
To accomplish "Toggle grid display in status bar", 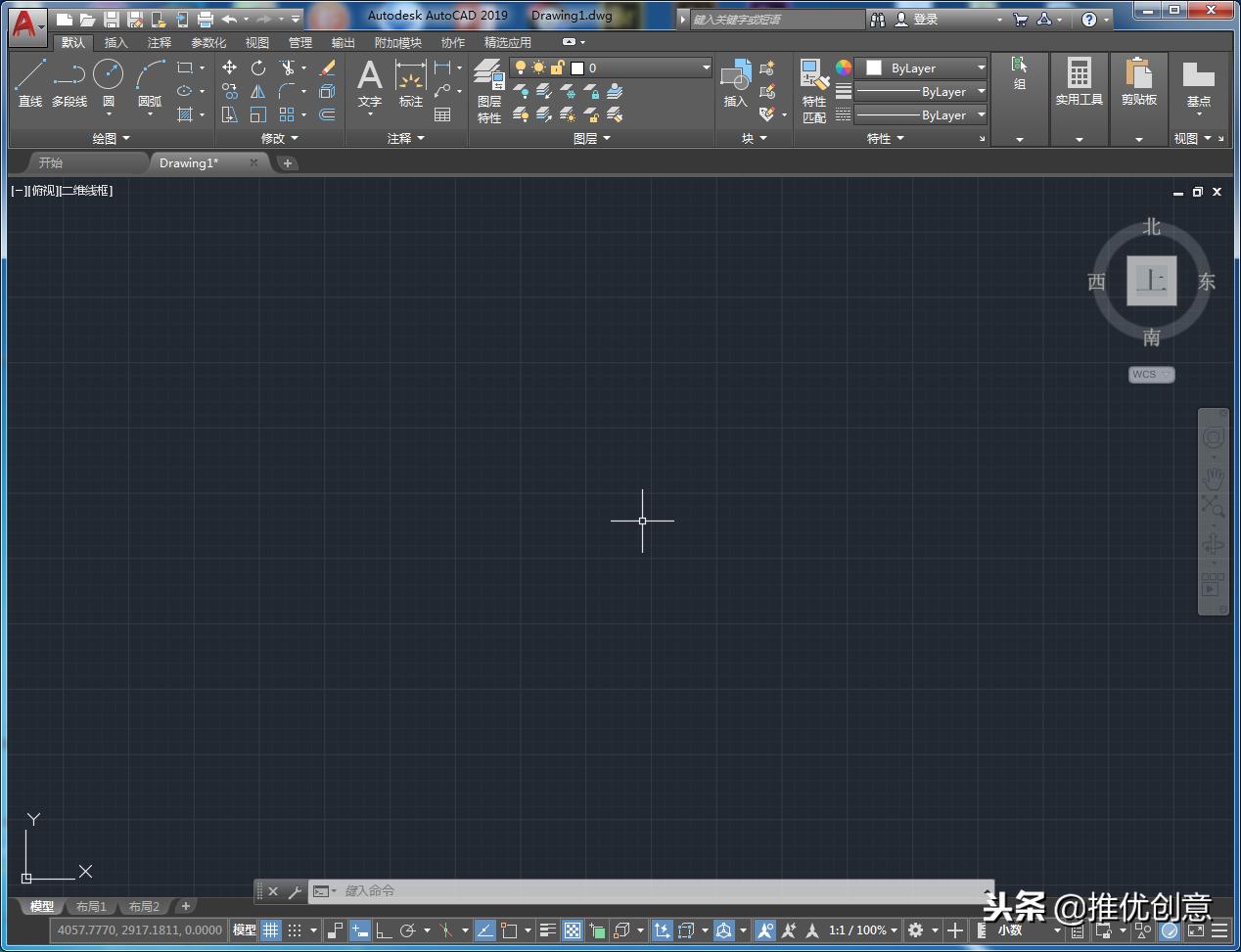I will [270, 930].
